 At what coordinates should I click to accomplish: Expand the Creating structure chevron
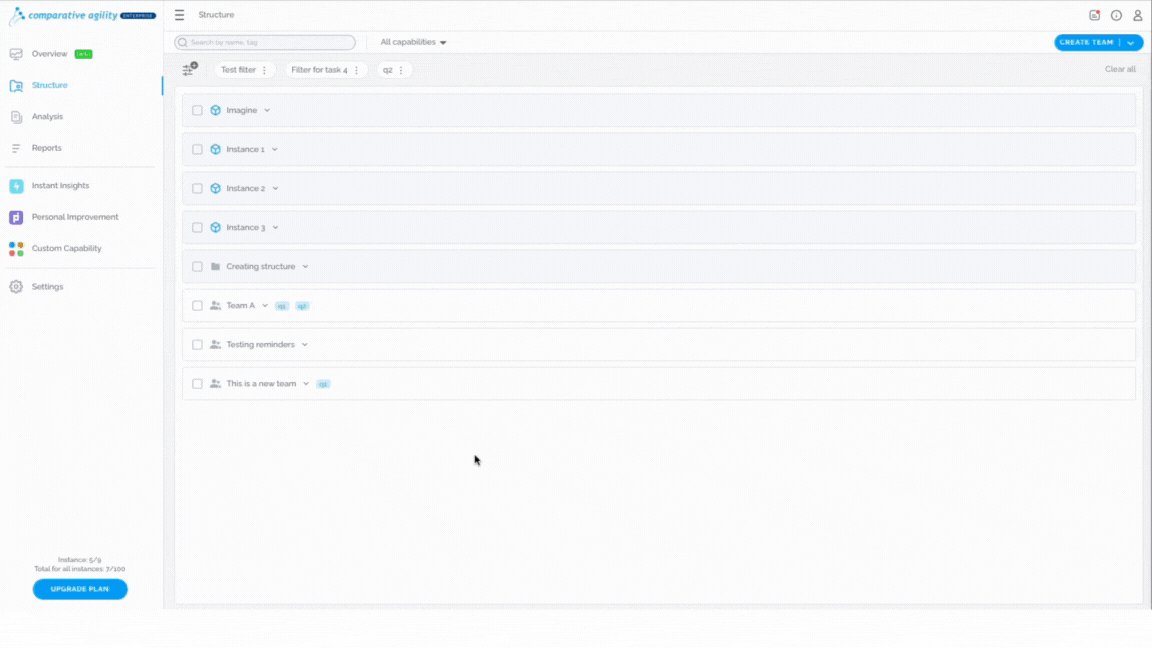click(x=306, y=266)
